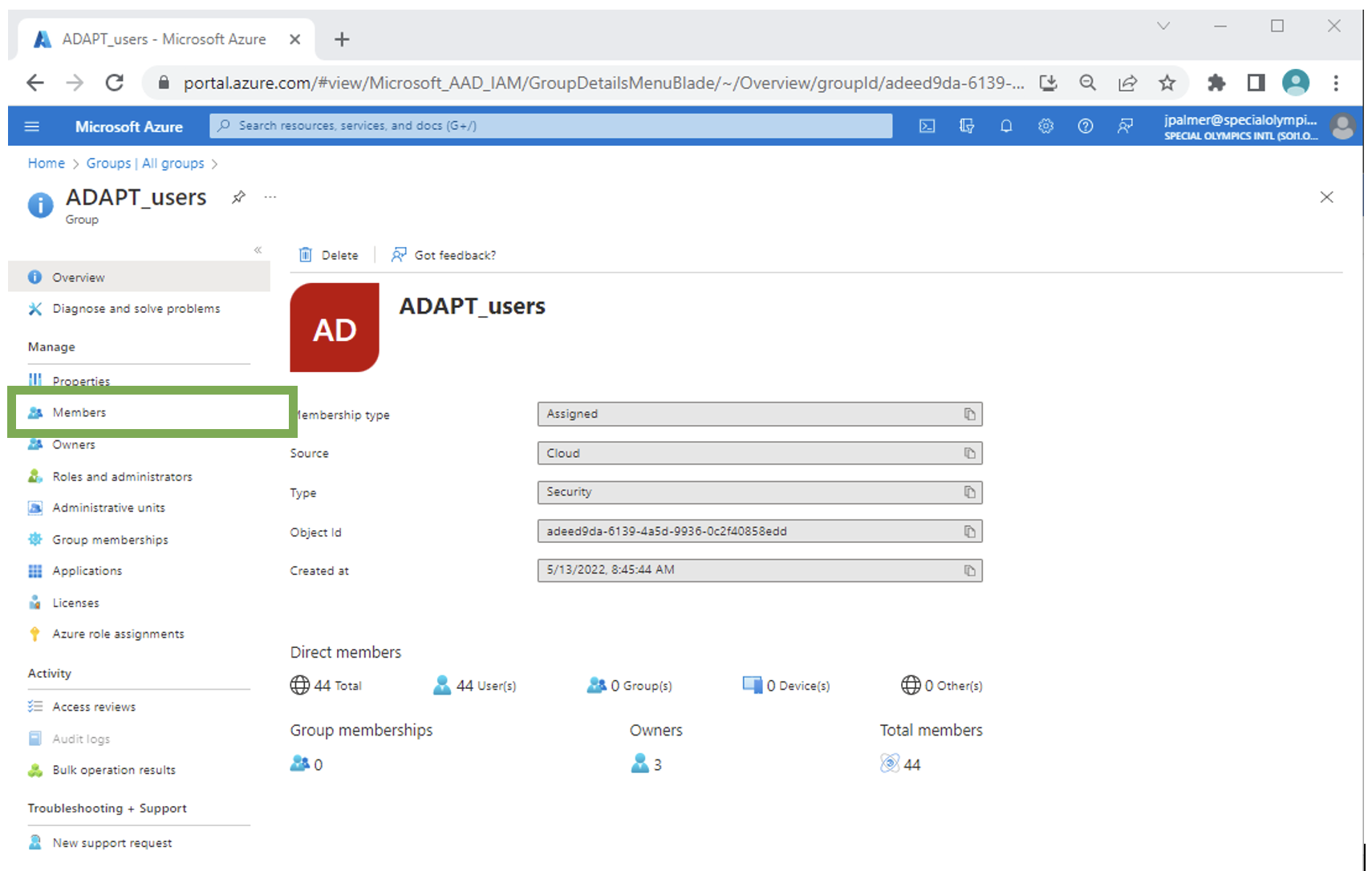Open portal settings gear icon

1045,126
